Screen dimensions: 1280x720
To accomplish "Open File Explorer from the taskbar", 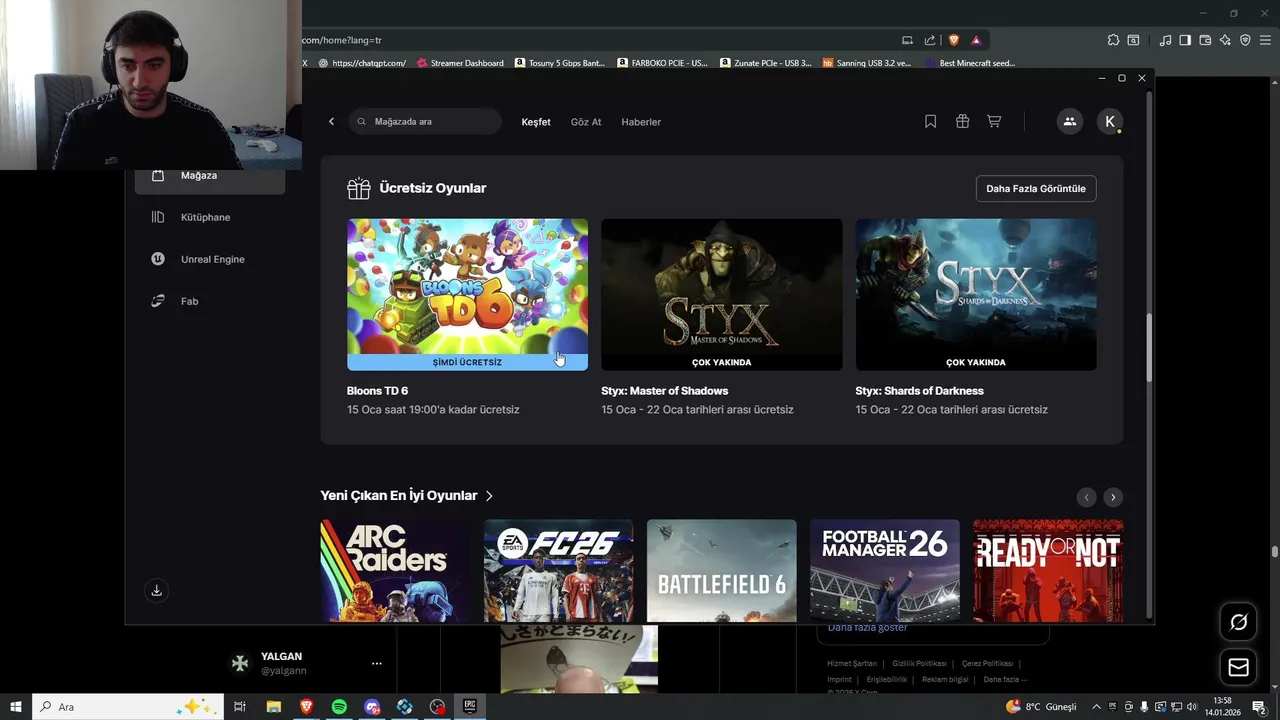I will pos(273,707).
